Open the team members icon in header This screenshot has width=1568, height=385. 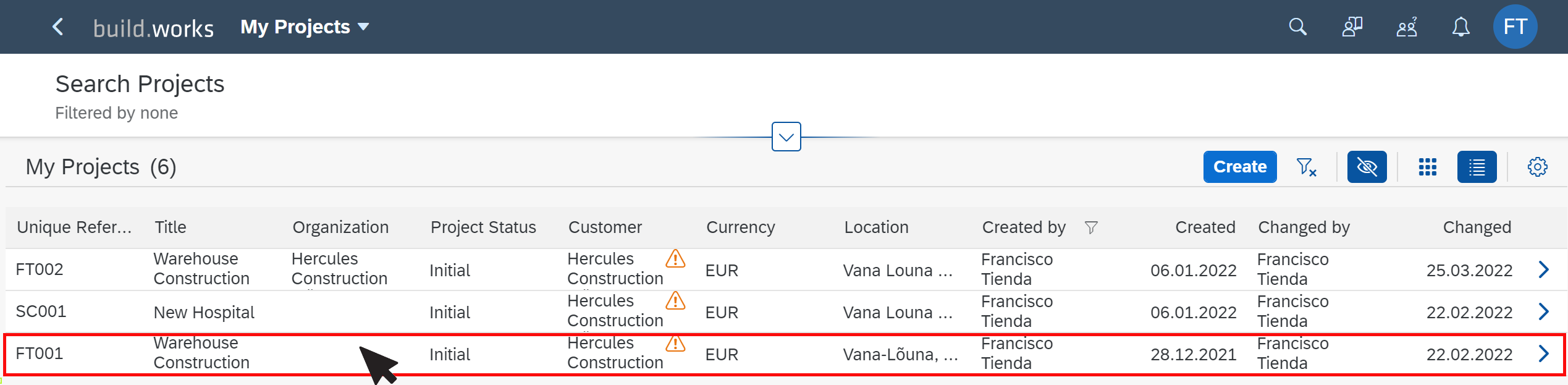[1407, 27]
